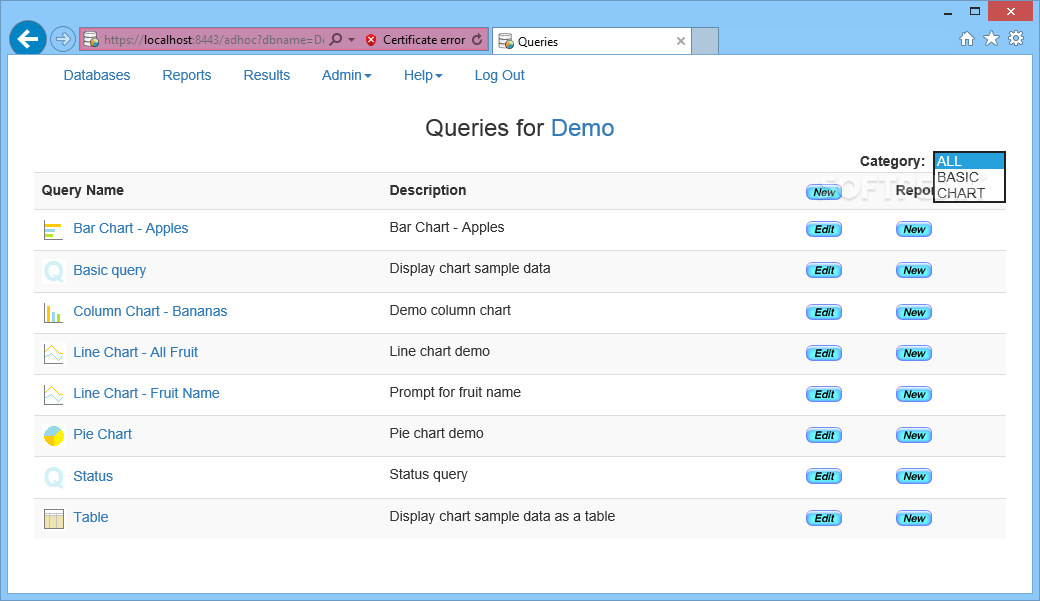Go back with the browser back arrow
This screenshot has height=601, width=1040.
click(28, 39)
